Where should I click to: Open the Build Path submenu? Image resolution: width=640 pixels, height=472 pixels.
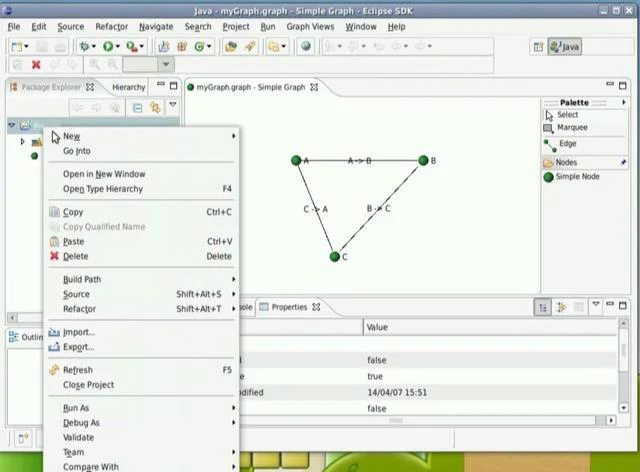tap(141, 279)
